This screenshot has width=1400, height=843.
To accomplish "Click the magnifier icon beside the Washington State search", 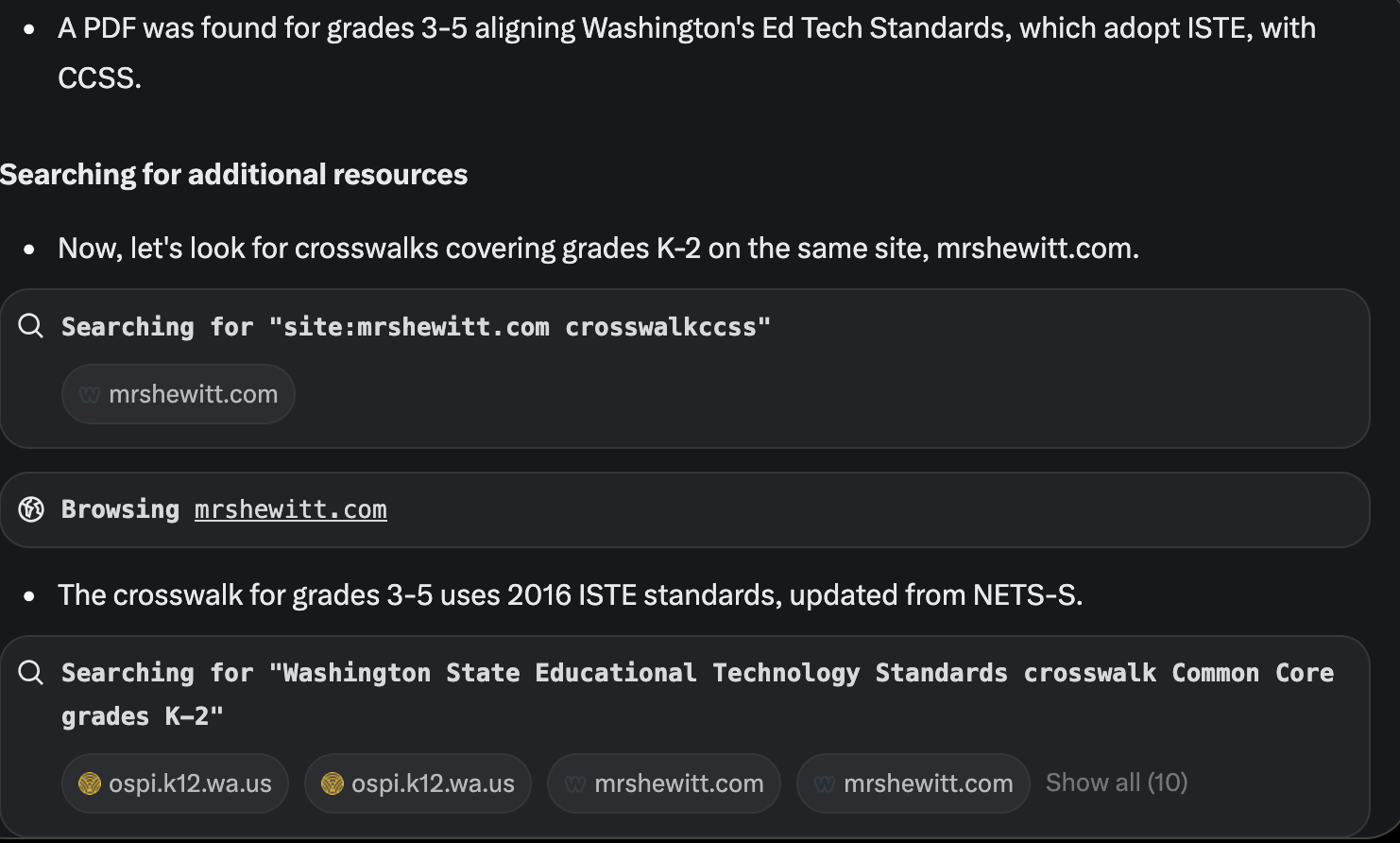I will (31, 672).
